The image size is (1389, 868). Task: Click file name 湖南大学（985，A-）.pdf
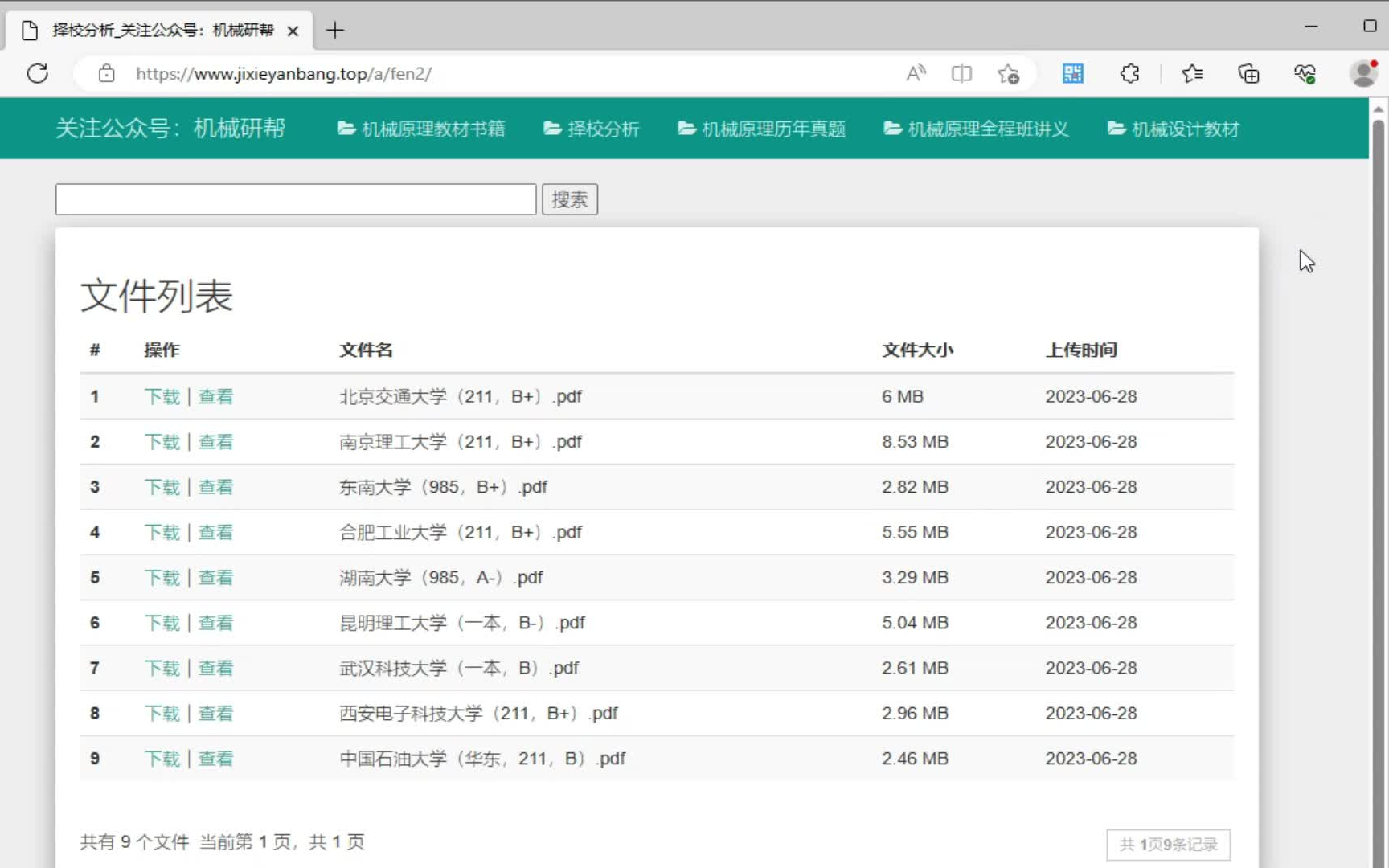(441, 577)
